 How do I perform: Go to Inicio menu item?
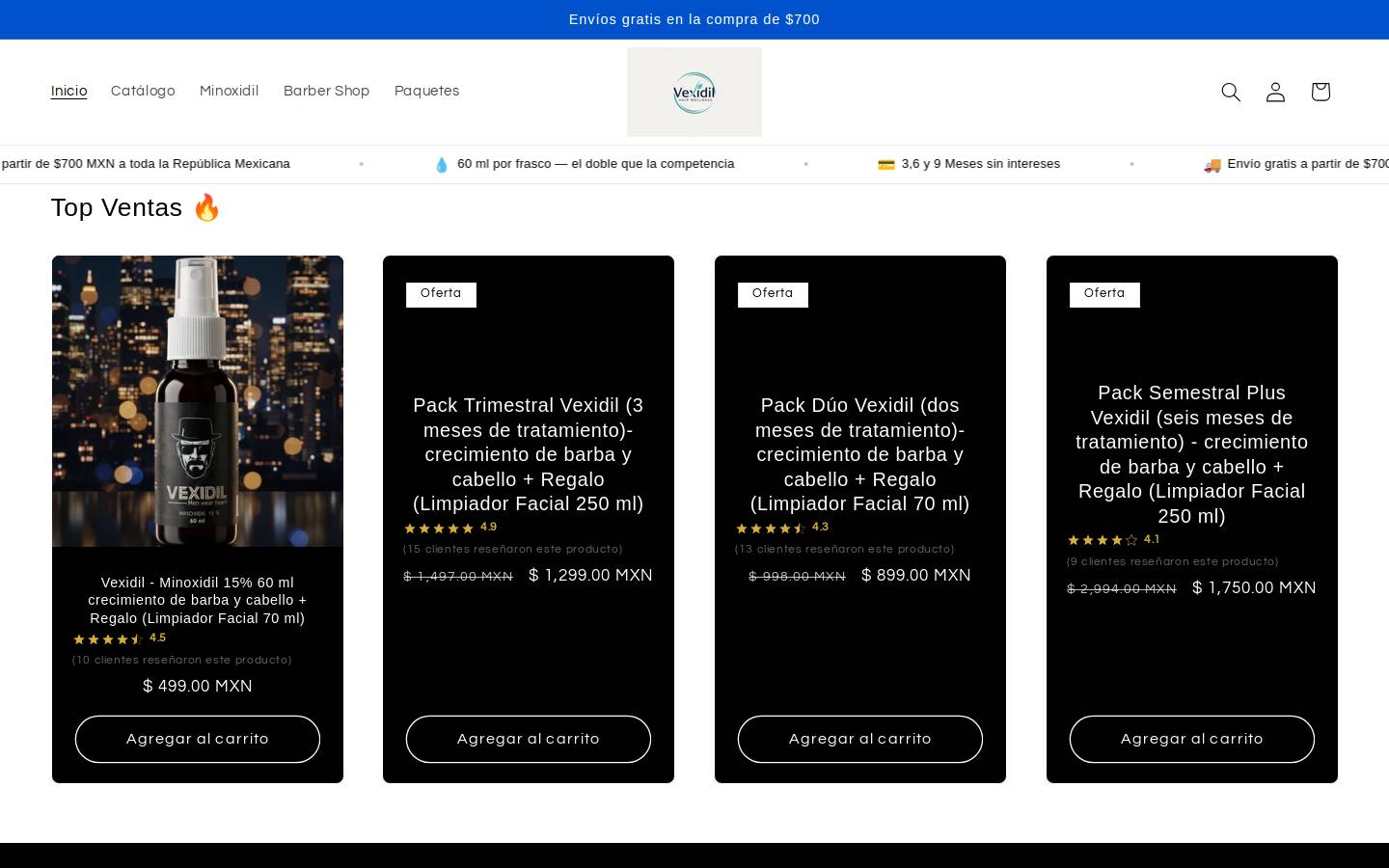[69, 91]
